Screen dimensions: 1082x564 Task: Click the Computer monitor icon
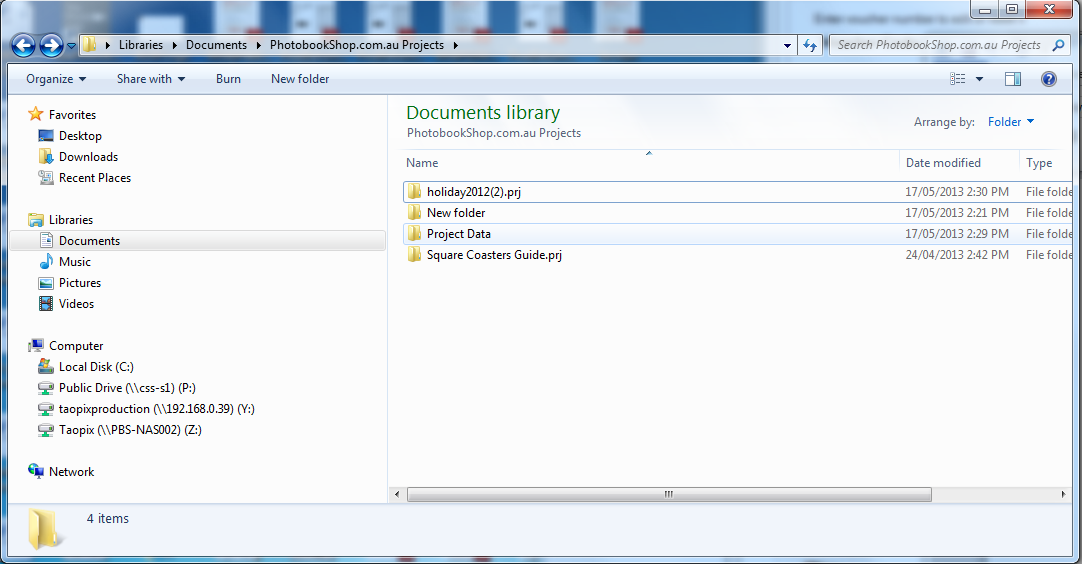tap(36, 345)
